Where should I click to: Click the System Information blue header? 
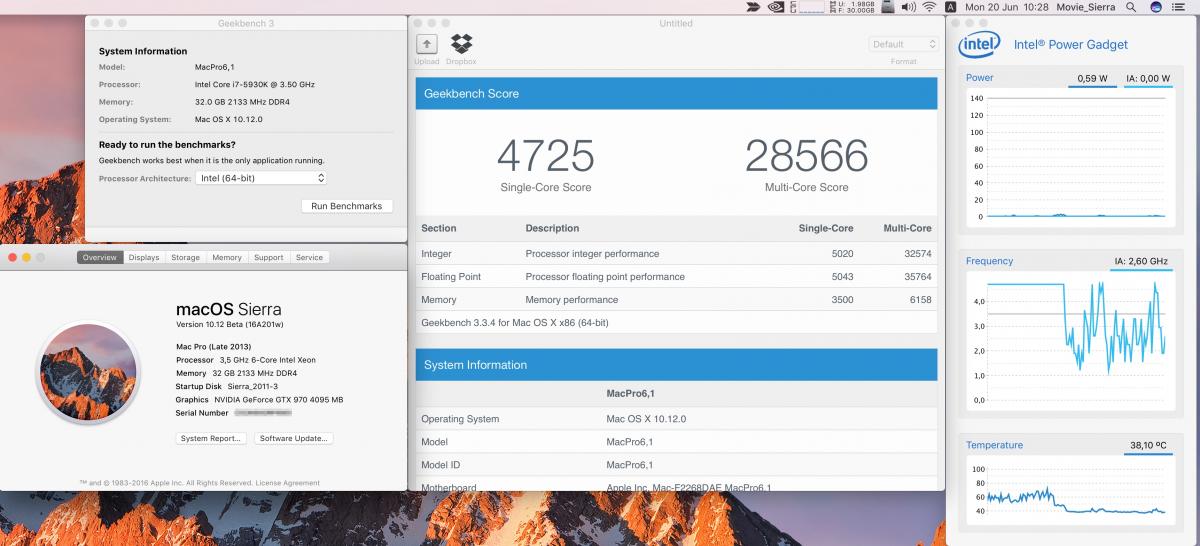point(677,365)
